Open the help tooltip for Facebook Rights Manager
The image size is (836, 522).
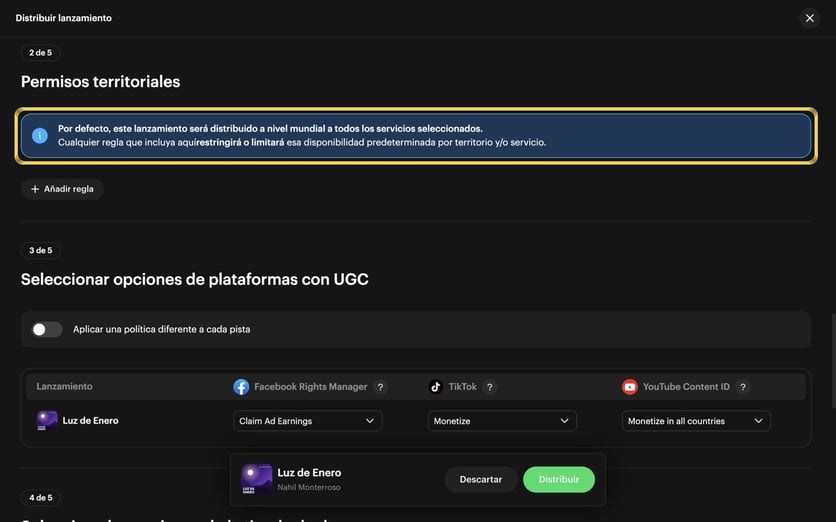(x=380, y=387)
